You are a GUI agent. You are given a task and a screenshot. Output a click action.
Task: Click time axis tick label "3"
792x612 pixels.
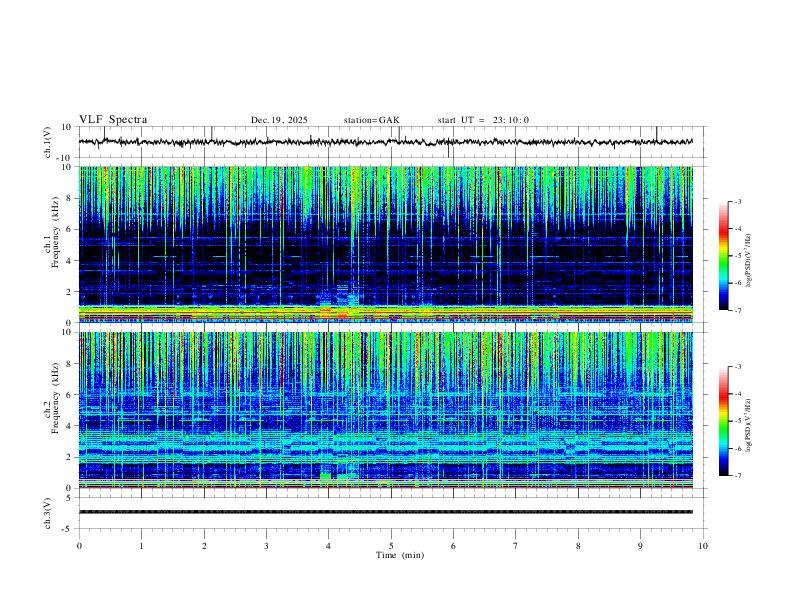(266, 546)
